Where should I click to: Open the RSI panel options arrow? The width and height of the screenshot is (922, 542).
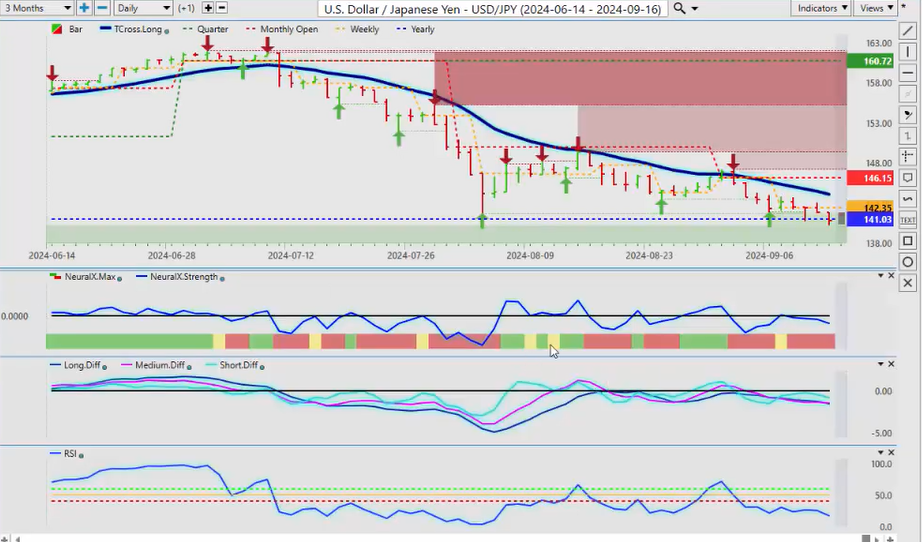881,453
